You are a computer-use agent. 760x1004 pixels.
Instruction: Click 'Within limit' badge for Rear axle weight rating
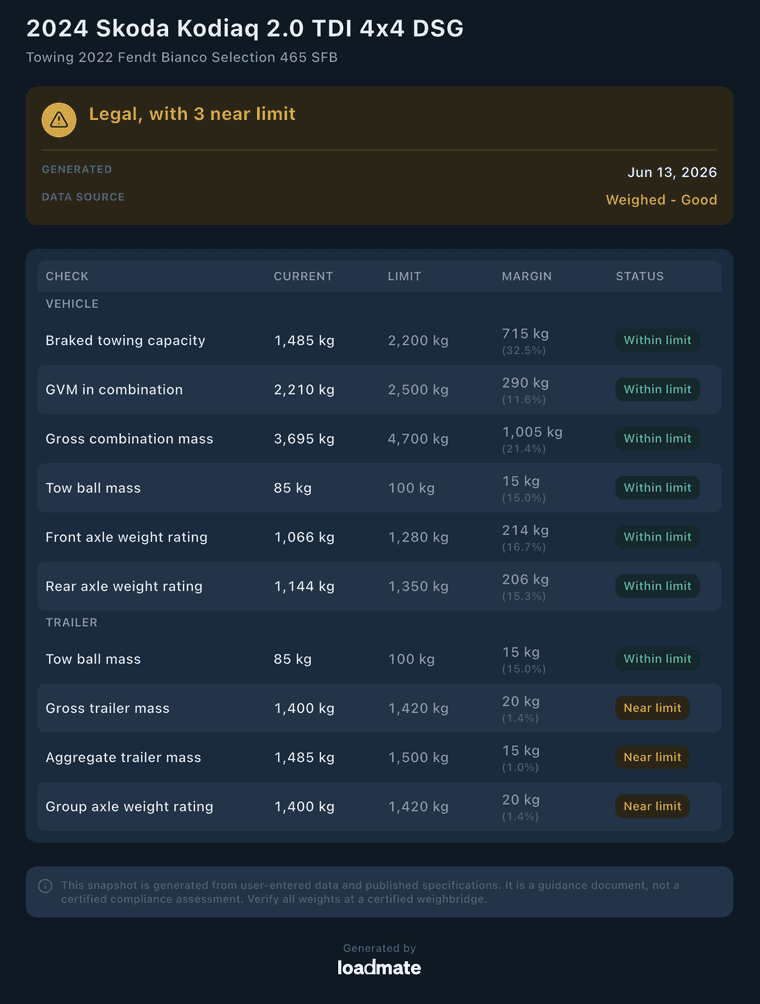click(x=657, y=587)
